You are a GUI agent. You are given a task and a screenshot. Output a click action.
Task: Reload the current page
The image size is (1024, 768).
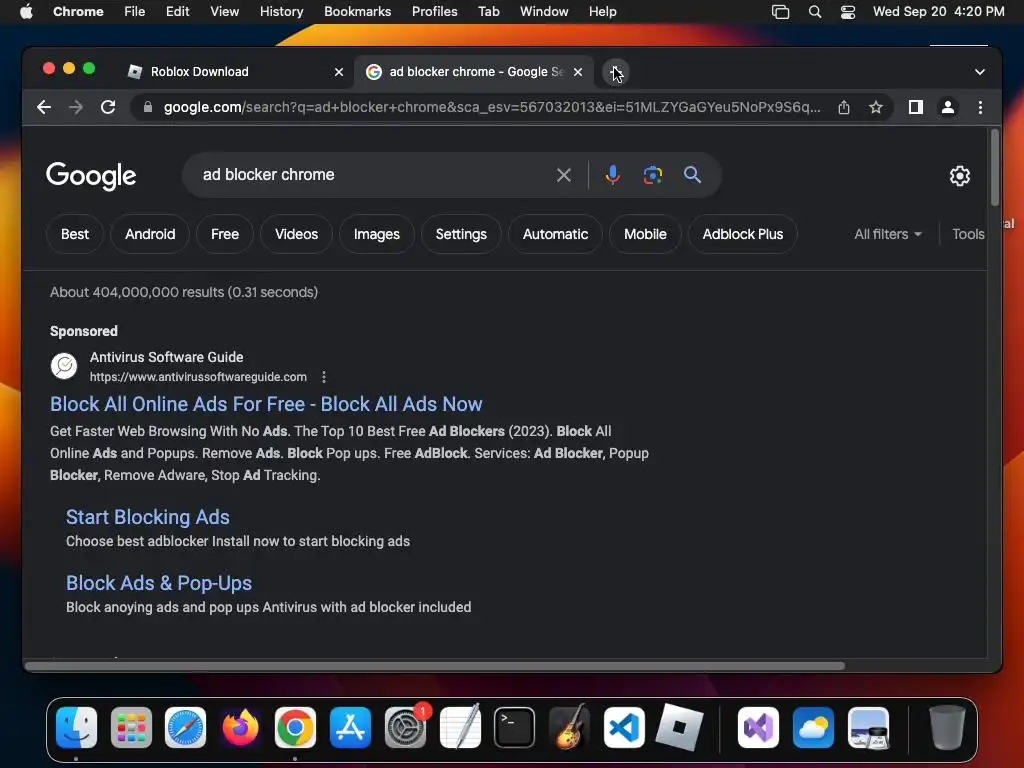[108, 107]
